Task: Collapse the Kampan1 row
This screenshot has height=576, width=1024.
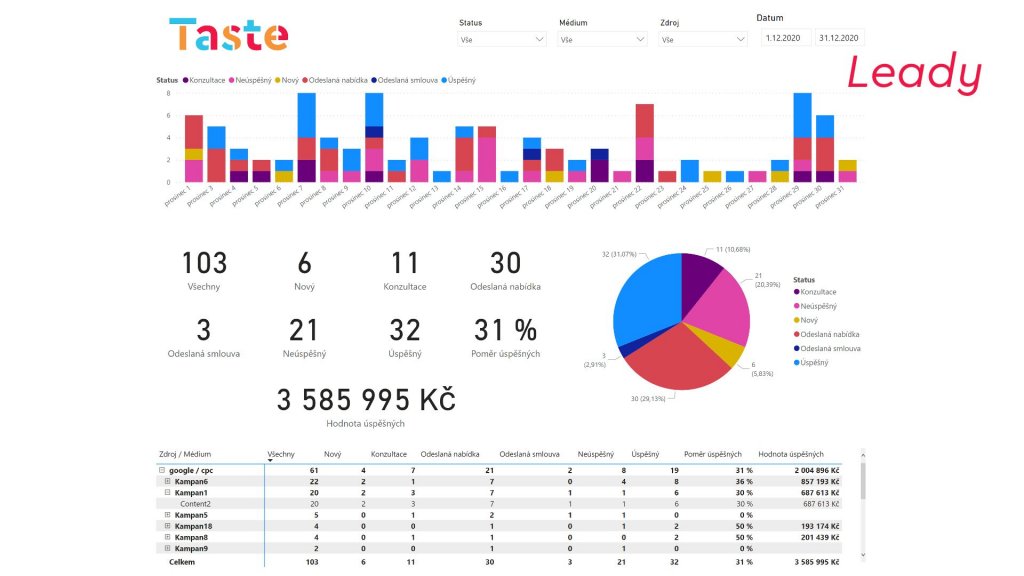Action: (168, 493)
